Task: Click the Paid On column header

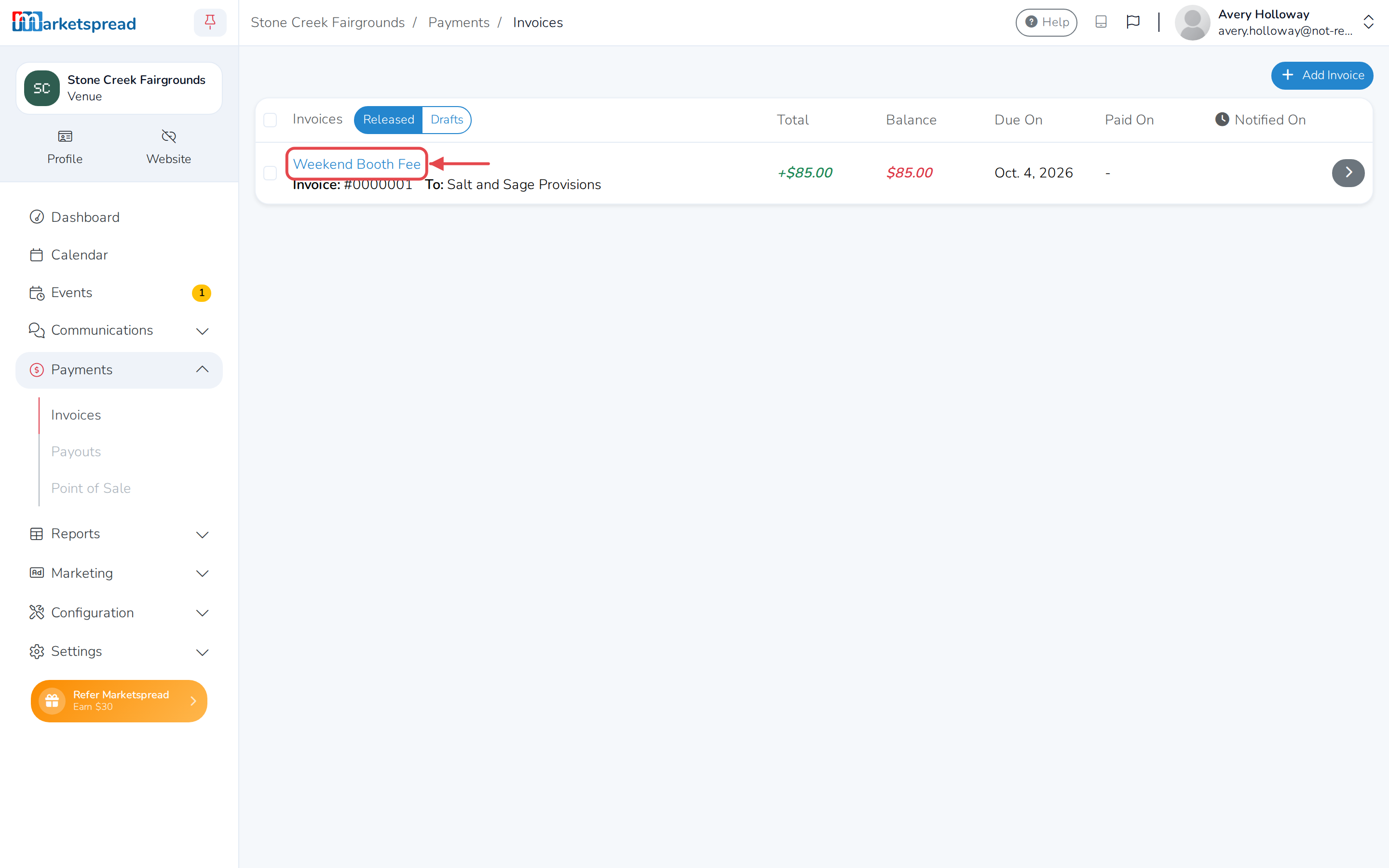Action: click(1129, 120)
